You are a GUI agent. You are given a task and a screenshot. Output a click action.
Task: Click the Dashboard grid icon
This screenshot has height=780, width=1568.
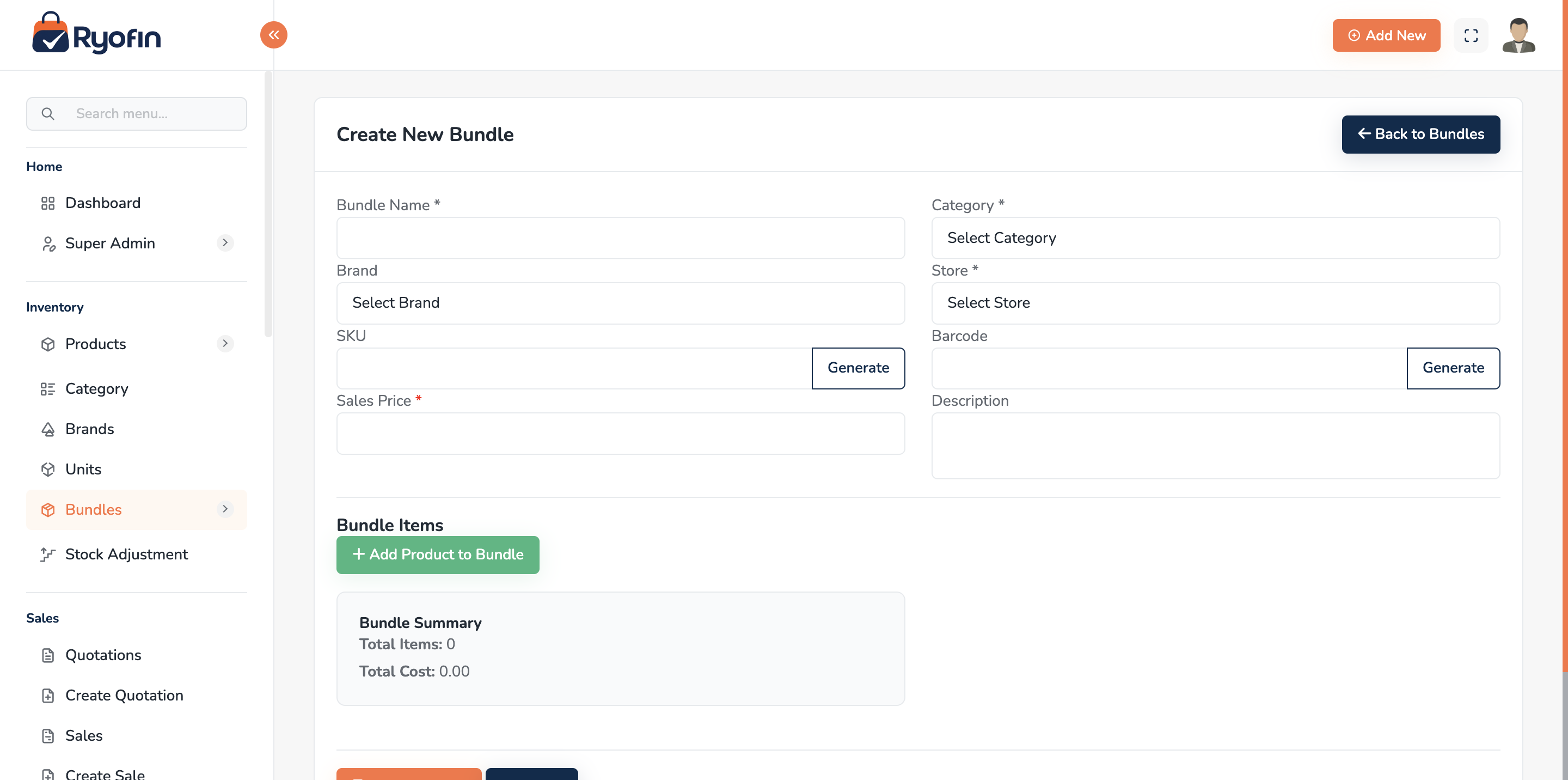coord(48,203)
